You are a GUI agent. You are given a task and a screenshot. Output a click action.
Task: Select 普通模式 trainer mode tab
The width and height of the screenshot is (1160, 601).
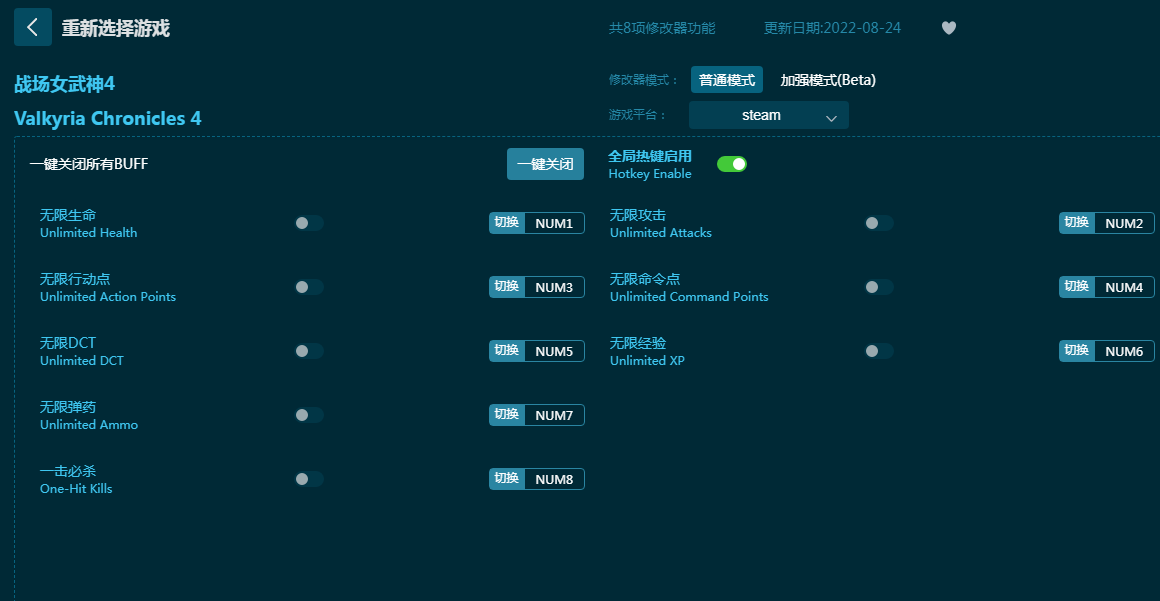click(726, 80)
